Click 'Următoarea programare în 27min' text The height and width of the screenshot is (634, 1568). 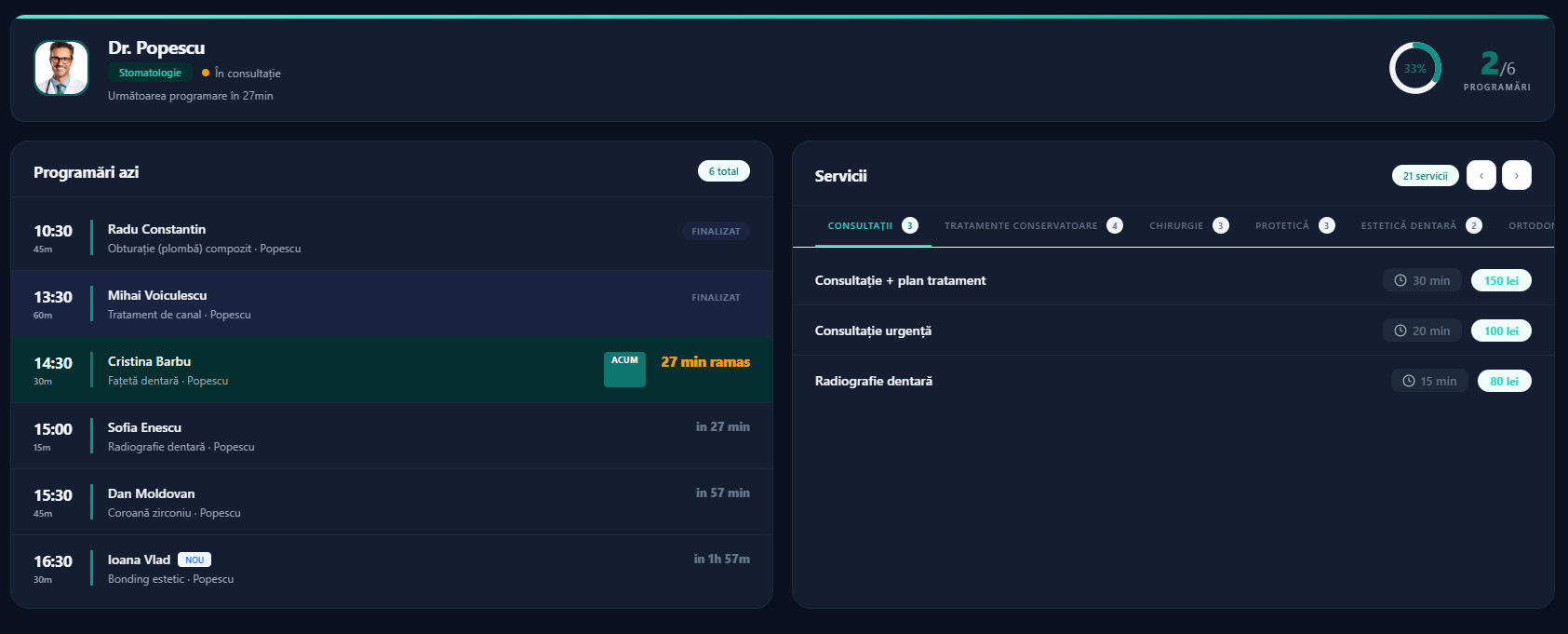[x=191, y=96]
